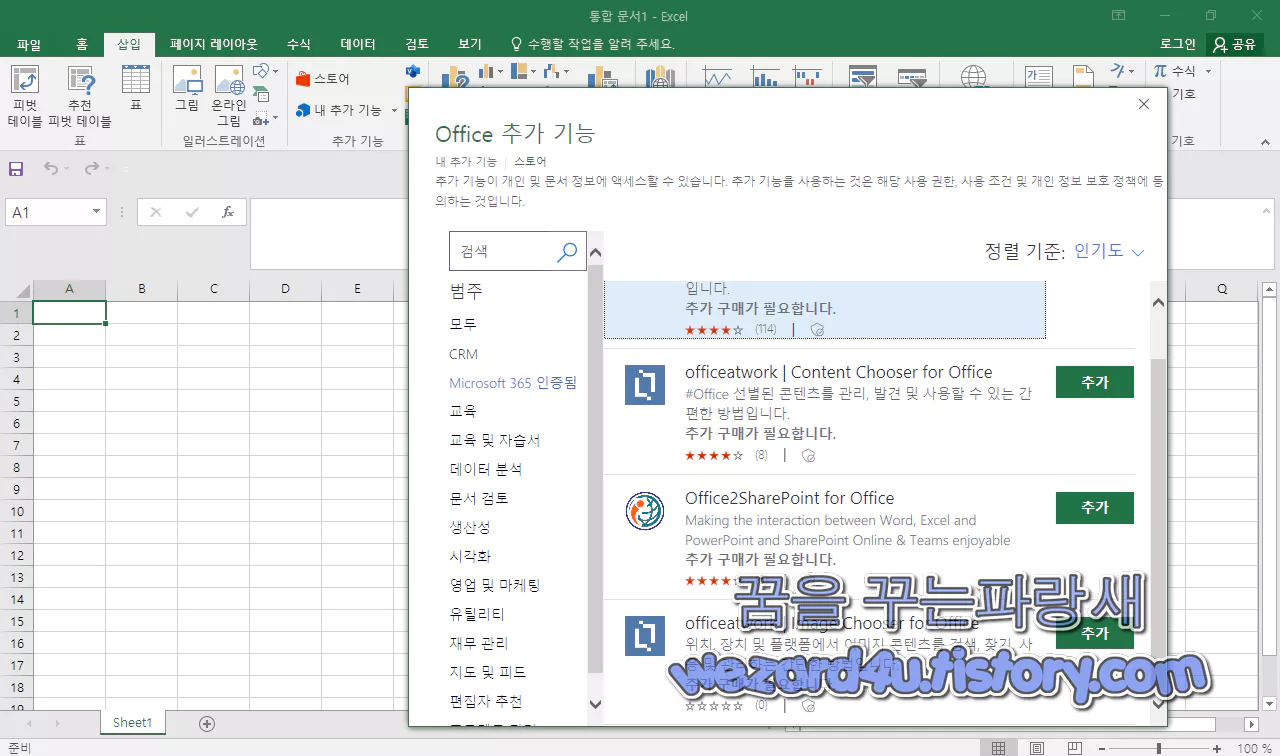Click the zoom slider handle
The height and width of the screenshot is (756, 1280).
1158,748
